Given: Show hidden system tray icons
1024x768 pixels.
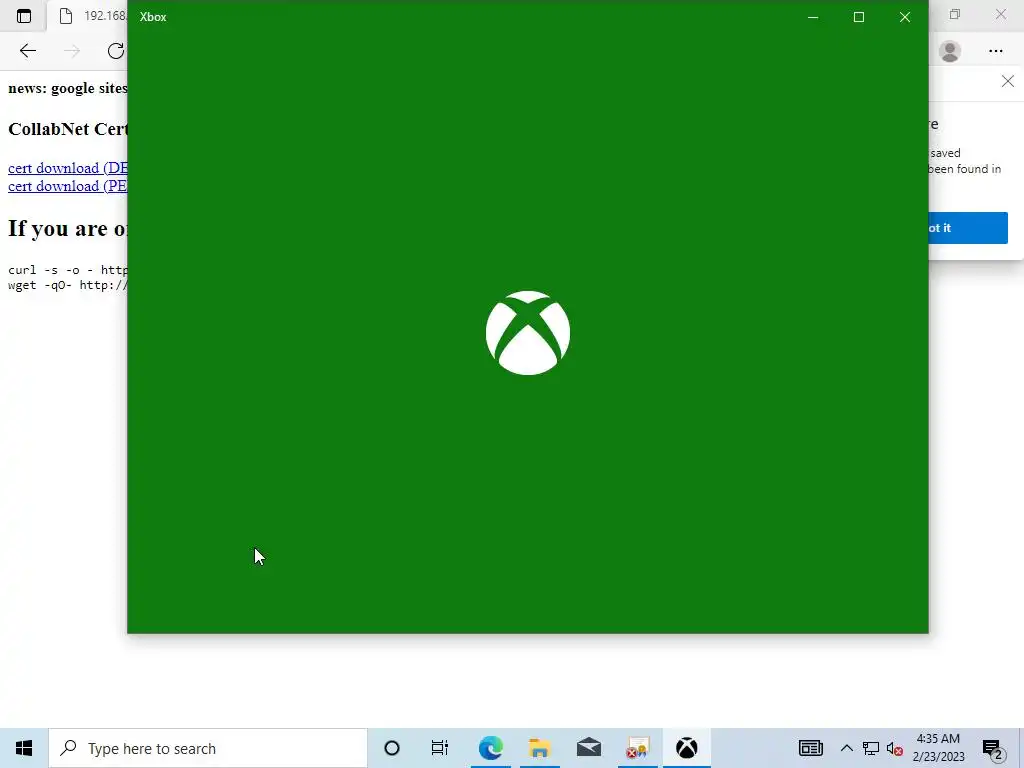Looking at the screenshot, I should (x=846, y=748).
